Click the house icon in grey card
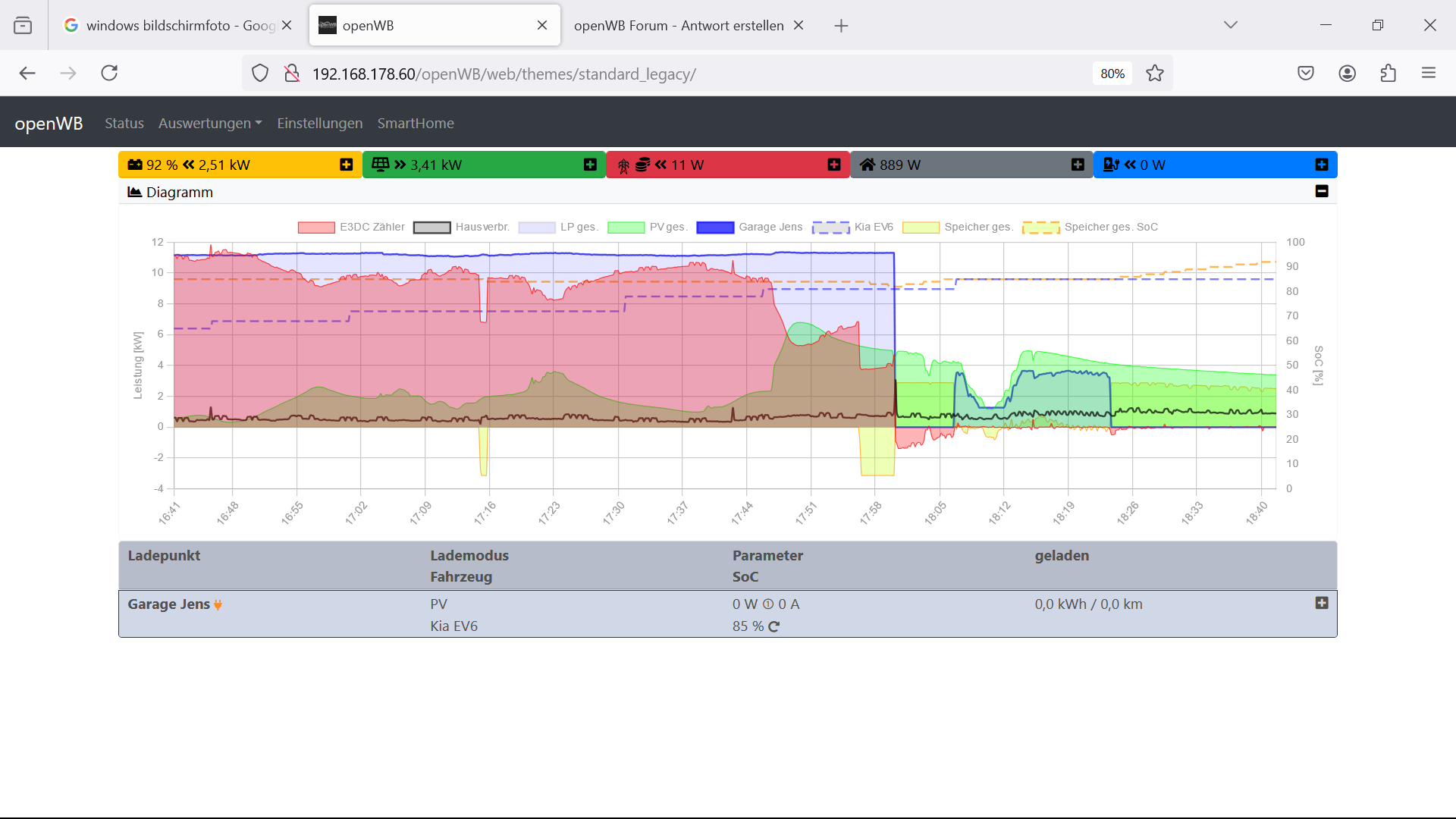 point(868,165)
